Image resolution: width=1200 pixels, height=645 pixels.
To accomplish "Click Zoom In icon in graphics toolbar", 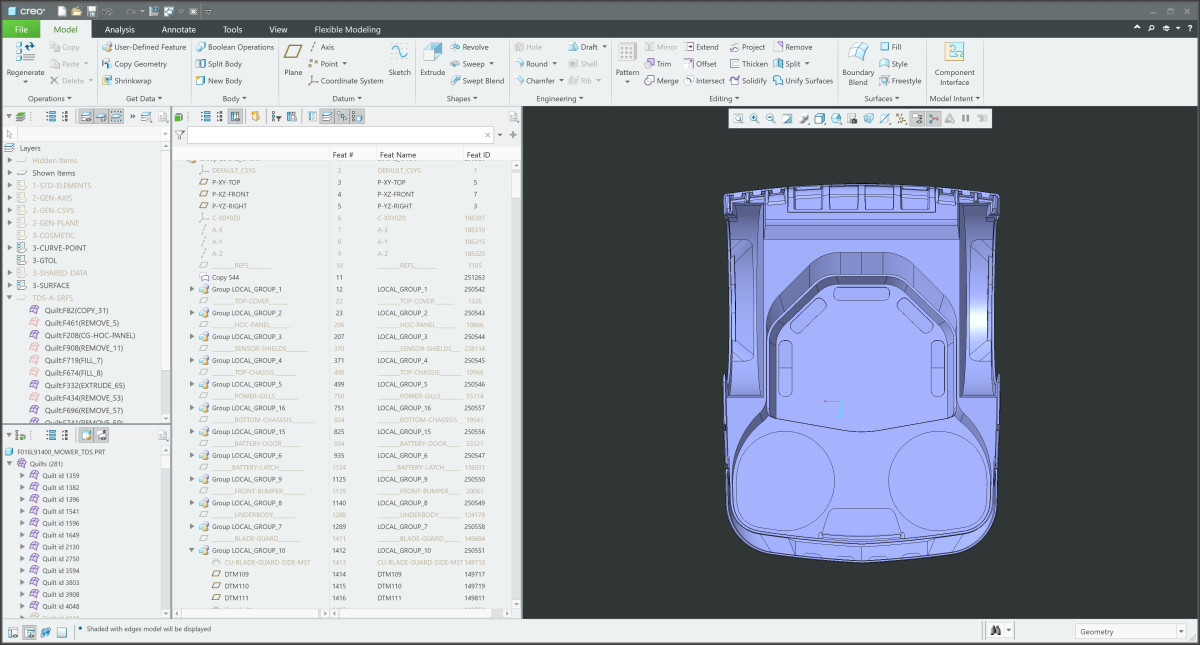I will tap(754, 119).
